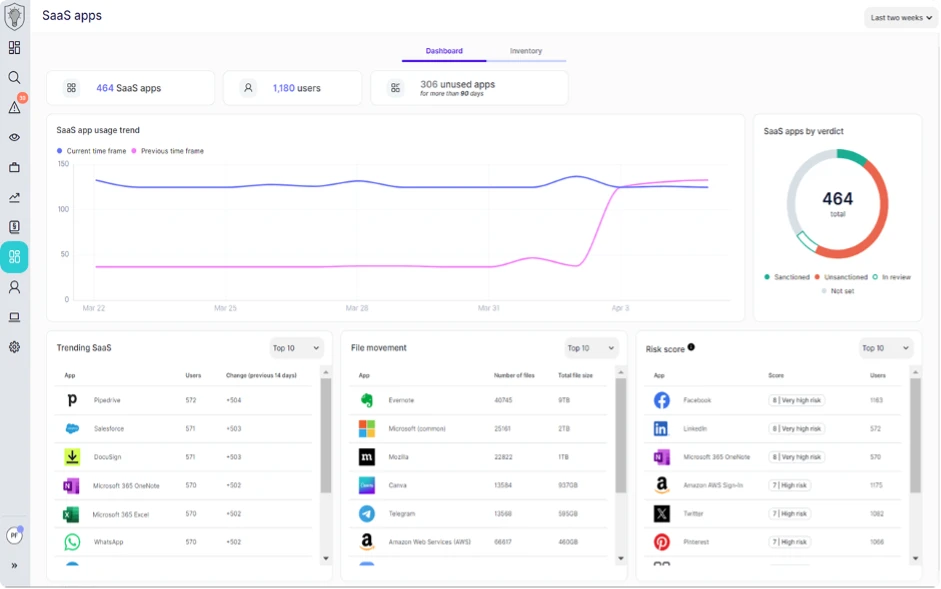Open the trend chart icon in sidebar
The width and height of the screenshot is (941, 589).
coord(14,198)
